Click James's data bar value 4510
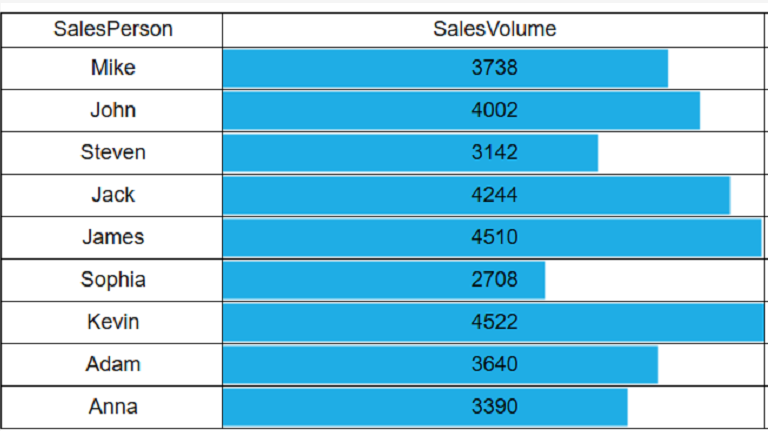The height and width of the screenshot is (431, 768). [x=494, y=237]
